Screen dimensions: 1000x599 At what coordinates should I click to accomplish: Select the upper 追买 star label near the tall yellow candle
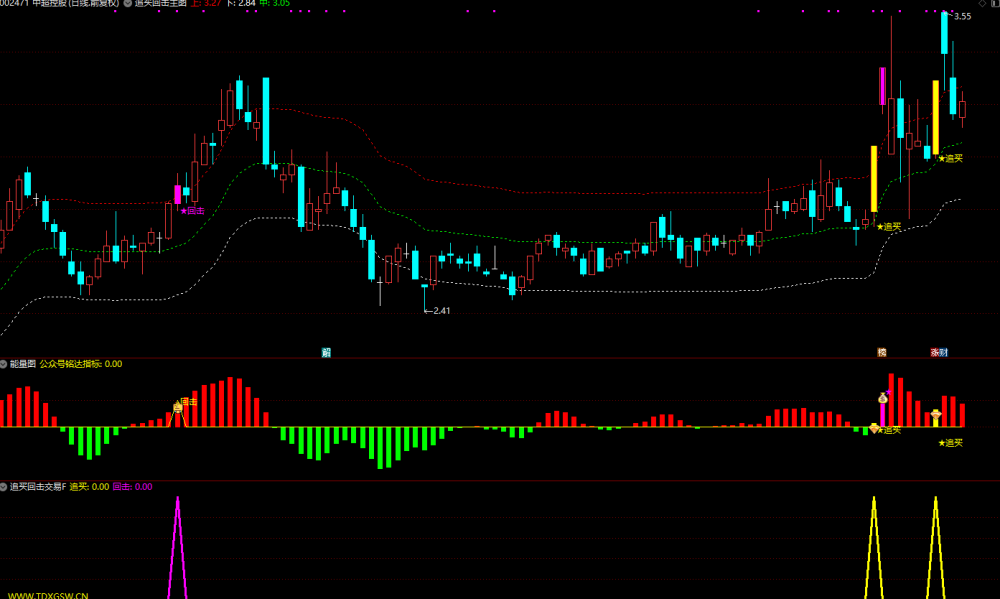951,158
